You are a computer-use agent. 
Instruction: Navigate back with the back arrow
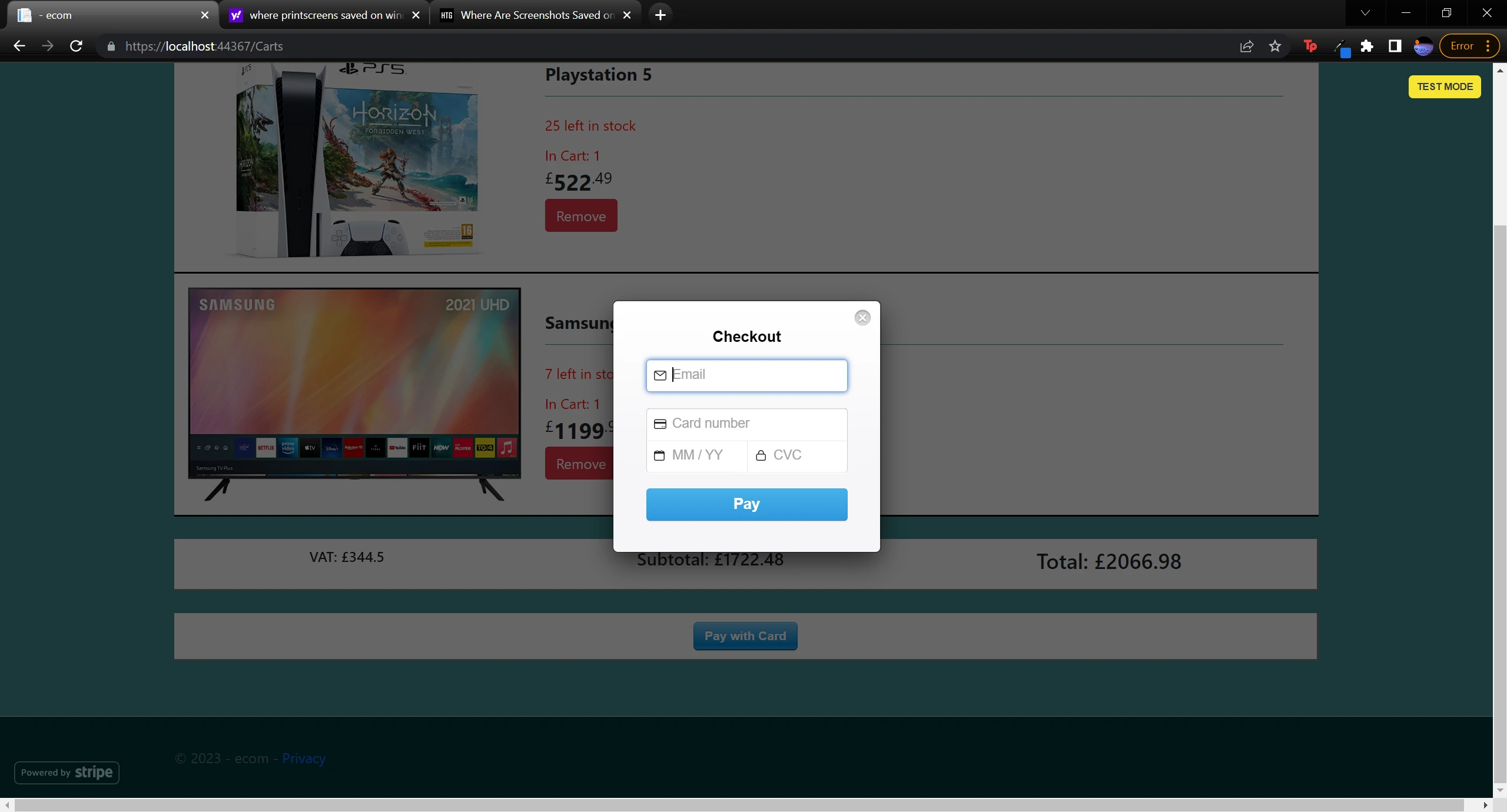click(19, 46)
